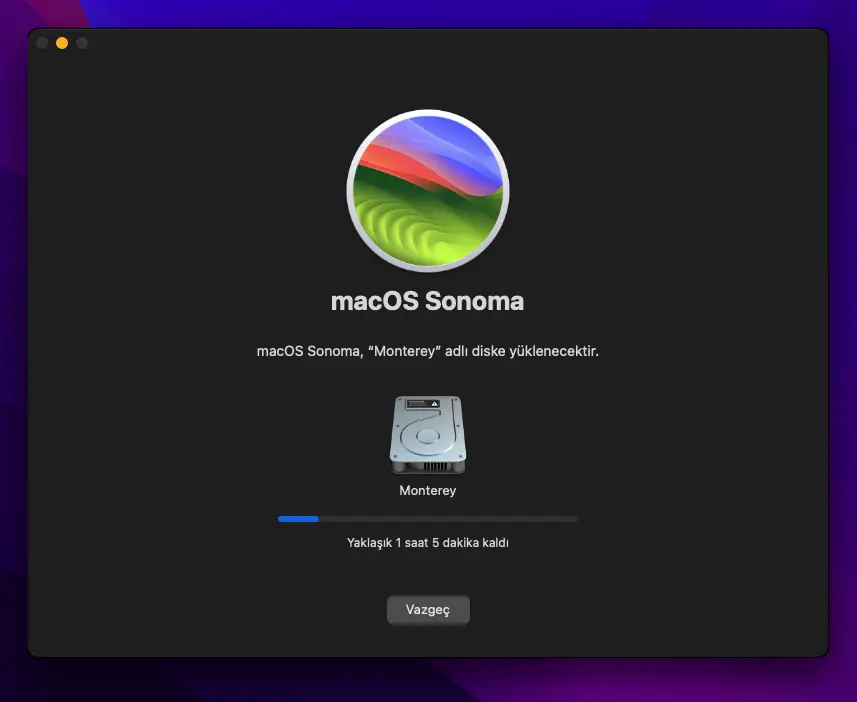Click the "adlı diske yüklenecektir" sentence
This screenshot has width=857, height=702.
pyautogui.click(x=428, y=351)
